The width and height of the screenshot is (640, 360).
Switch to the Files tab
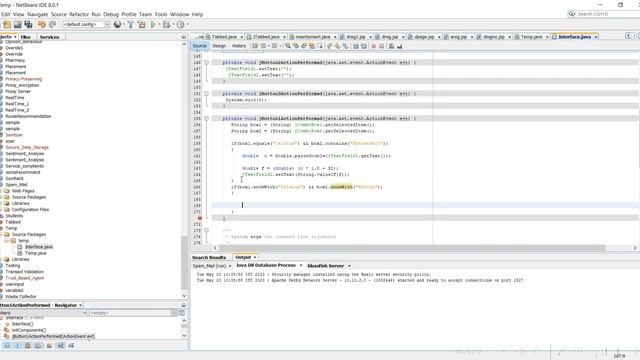tap(25, 37)
